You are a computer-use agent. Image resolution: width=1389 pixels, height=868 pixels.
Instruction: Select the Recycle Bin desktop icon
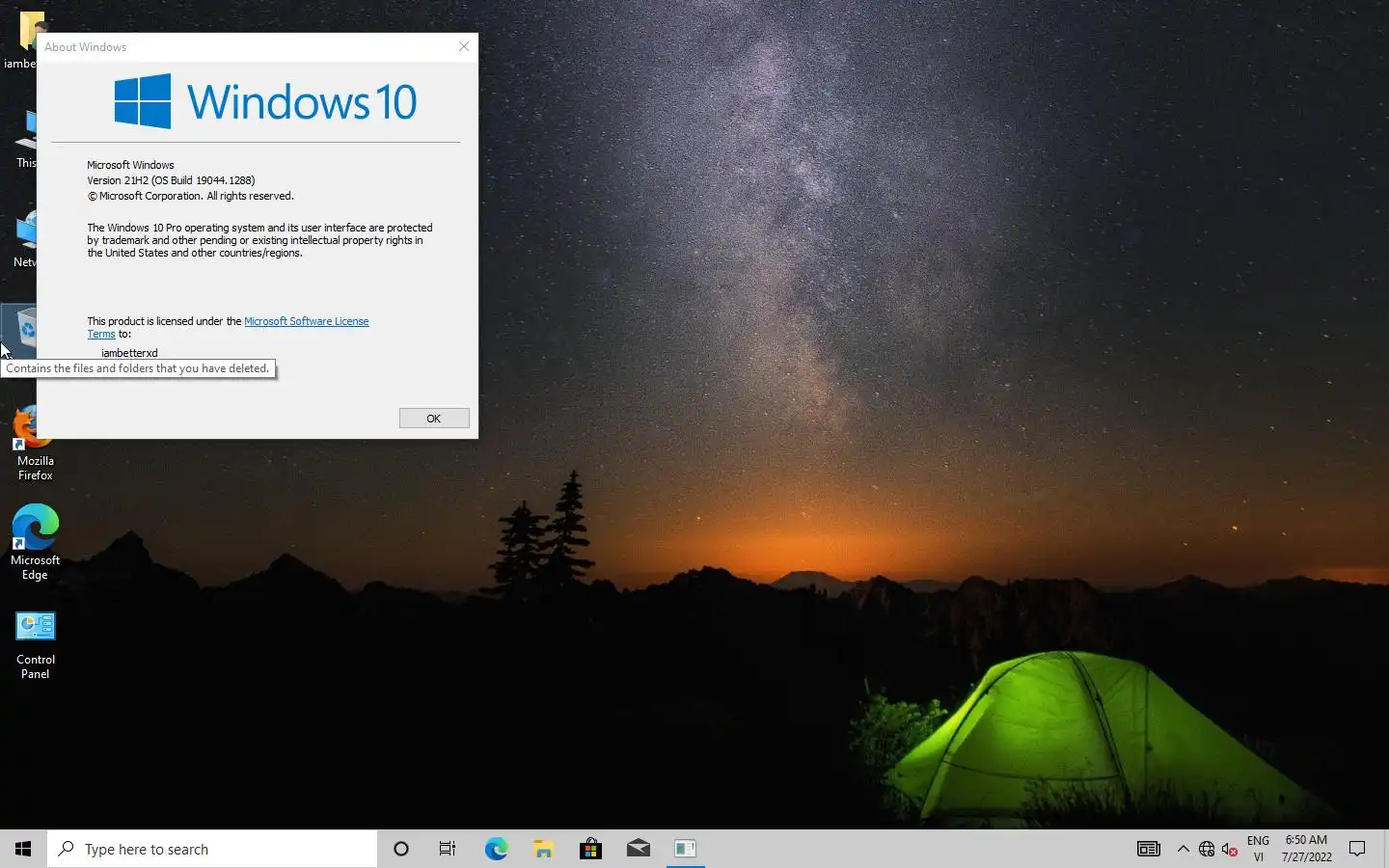click(x=19, y=331)
